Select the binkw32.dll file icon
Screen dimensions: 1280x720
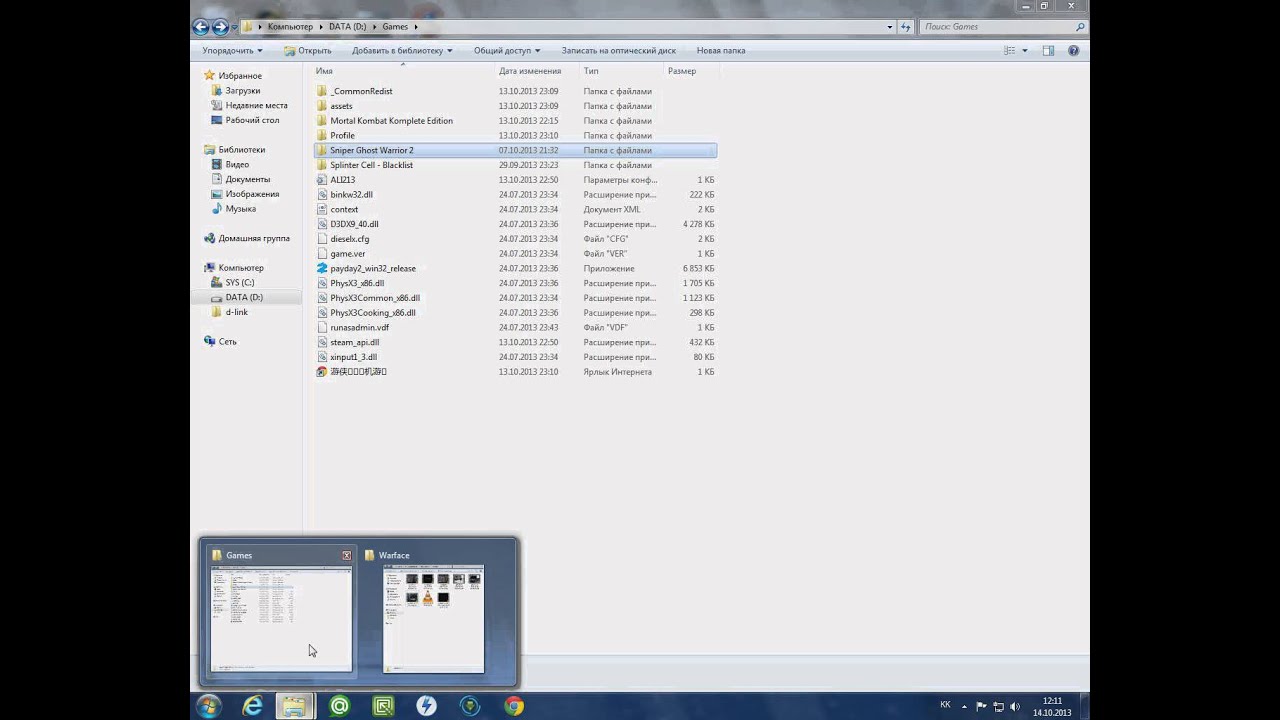click(x=322, y=195)
